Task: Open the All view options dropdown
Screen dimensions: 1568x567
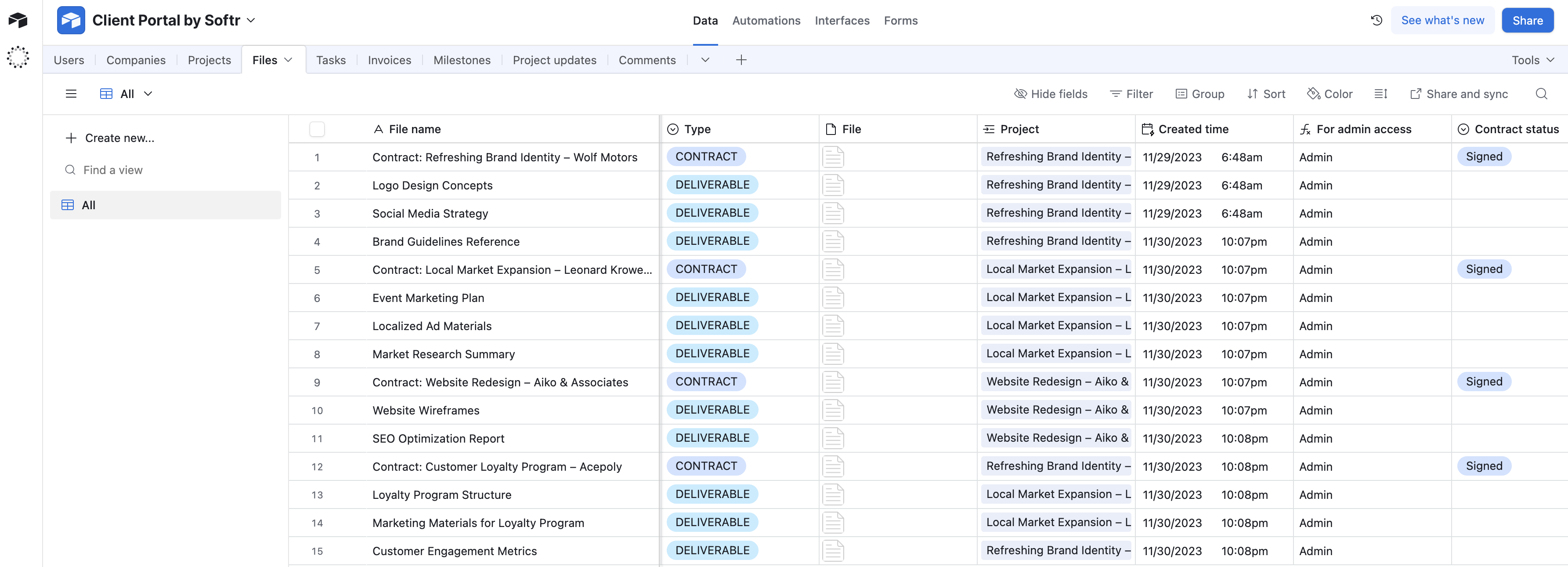Action: pyautogui.click(x=148, y=94)
